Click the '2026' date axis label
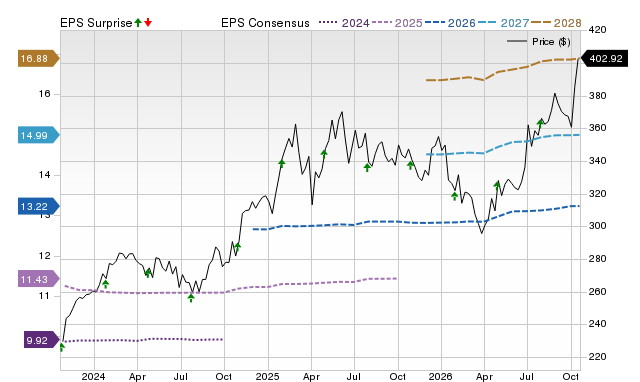640x382 pixels. (x=440, y=376)
